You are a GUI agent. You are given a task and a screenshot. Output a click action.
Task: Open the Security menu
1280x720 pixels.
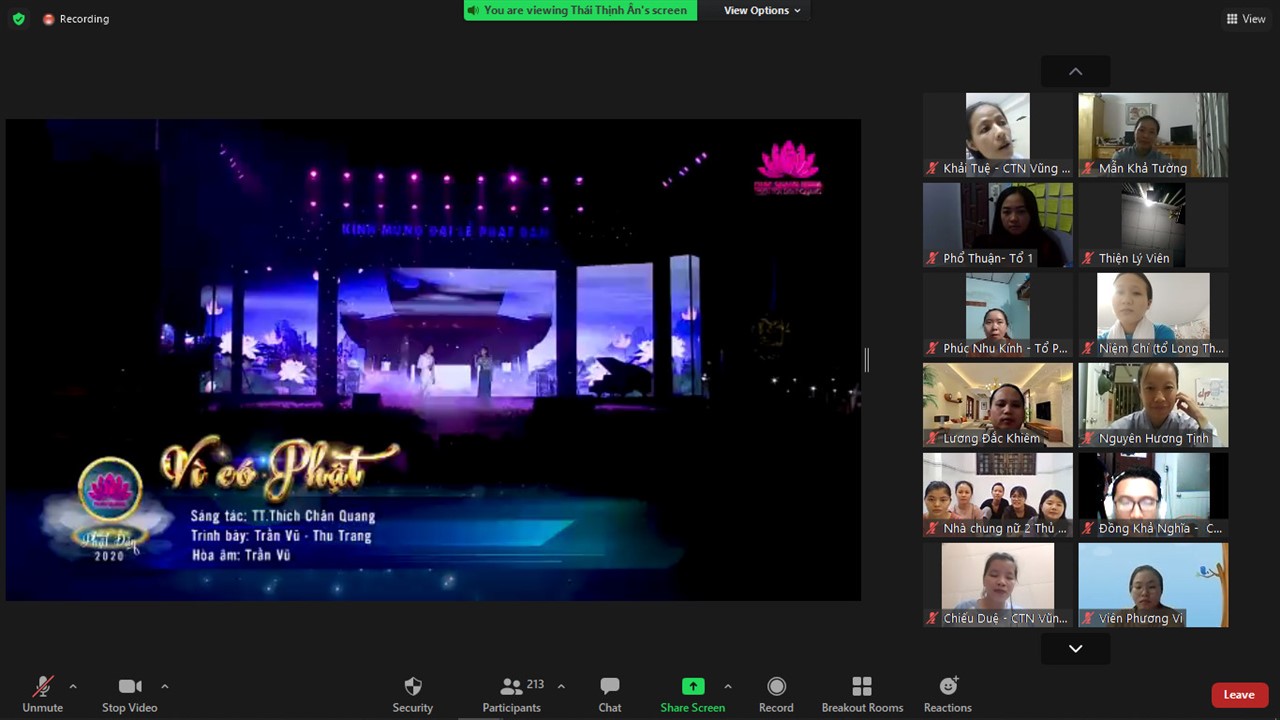click(x=412, y=694)
